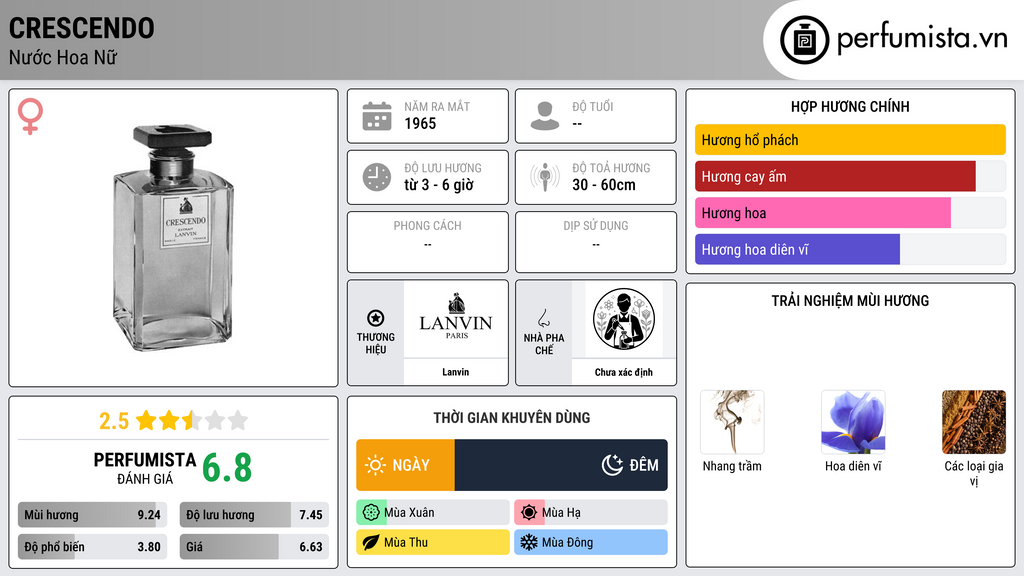Click the 30 - 60cm sillage value
Screen dimensions: 1024x576
604,185
